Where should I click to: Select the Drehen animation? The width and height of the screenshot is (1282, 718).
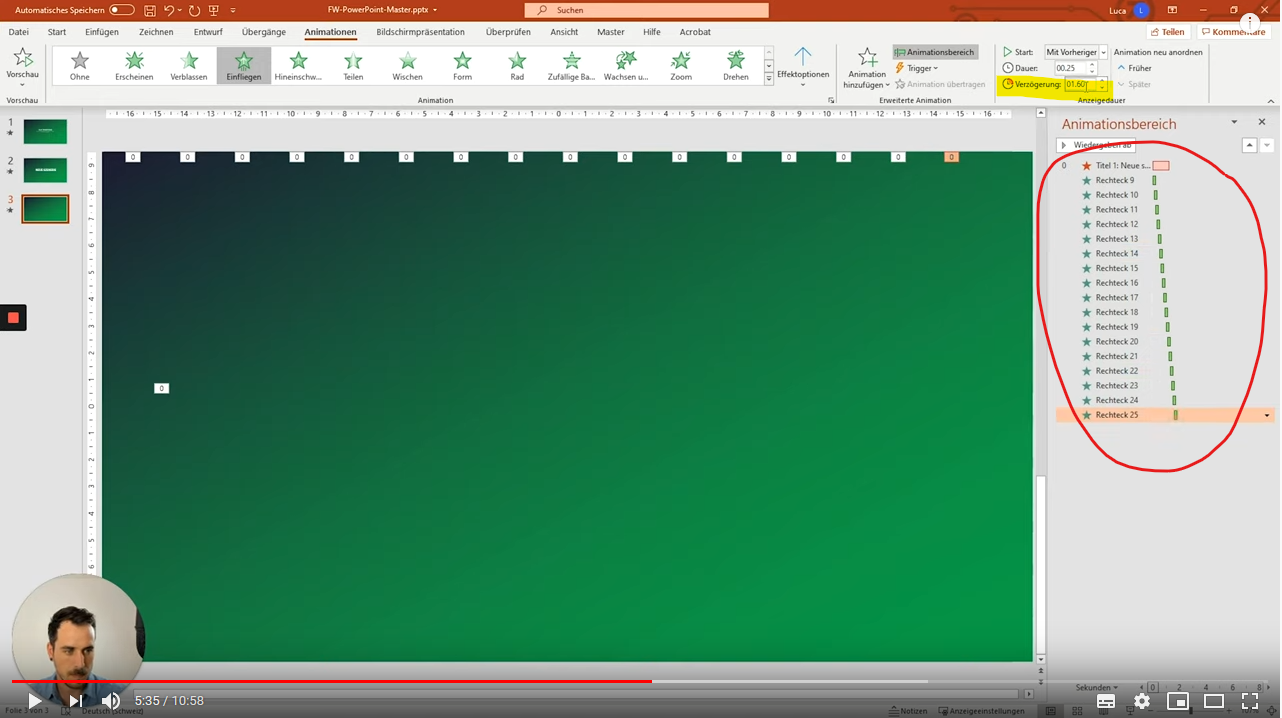[736, 66]
